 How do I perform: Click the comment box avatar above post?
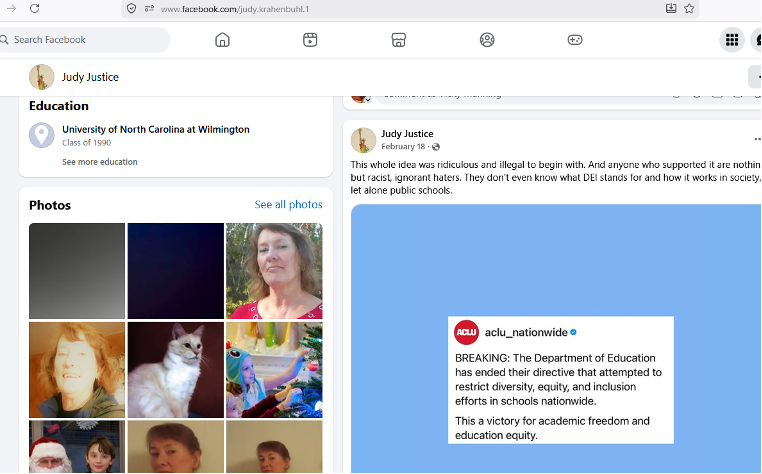coord(360,97)
